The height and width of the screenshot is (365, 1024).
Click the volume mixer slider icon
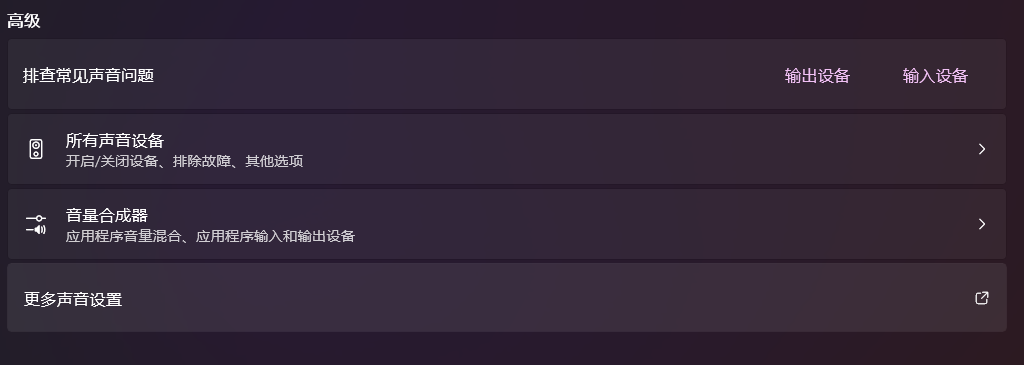[36, 224]
